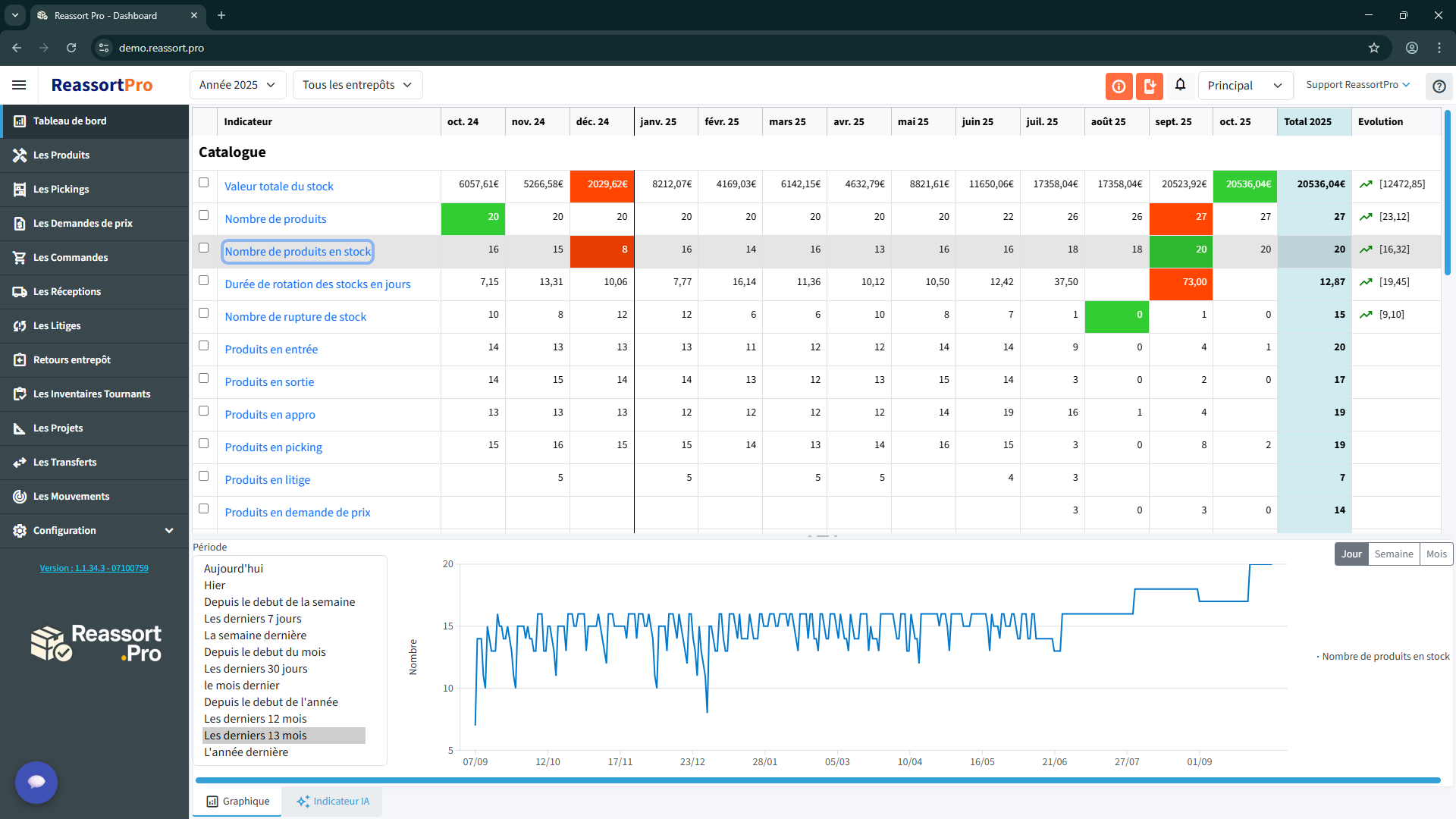This screenshot has height=819, width=1456.
Task: Open the Nombre de produits en stock indicator
Action: pyautogui.click(x=297, y=251)
